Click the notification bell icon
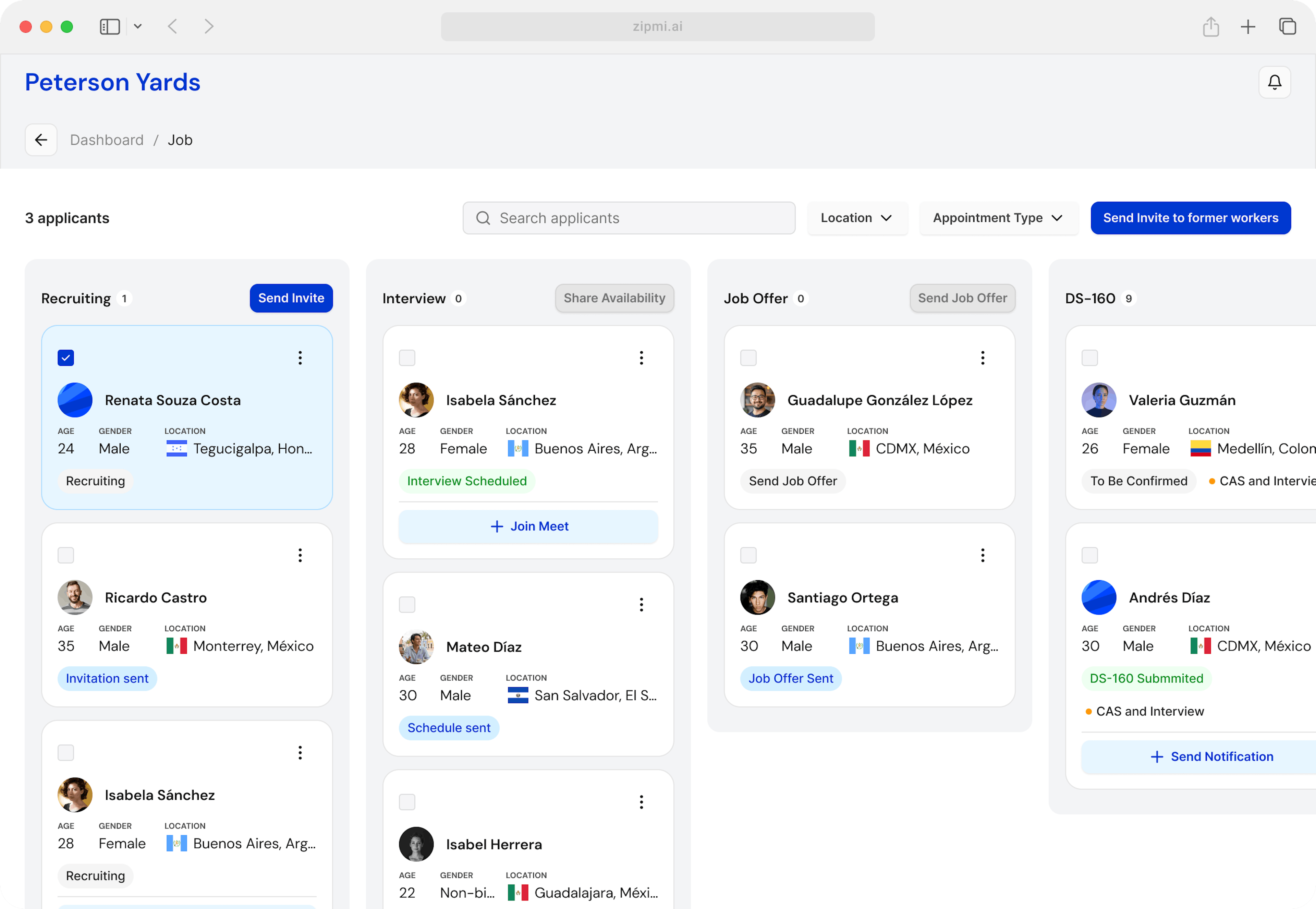This screenshot has height=909, width=1316. tap(1274, 83)
